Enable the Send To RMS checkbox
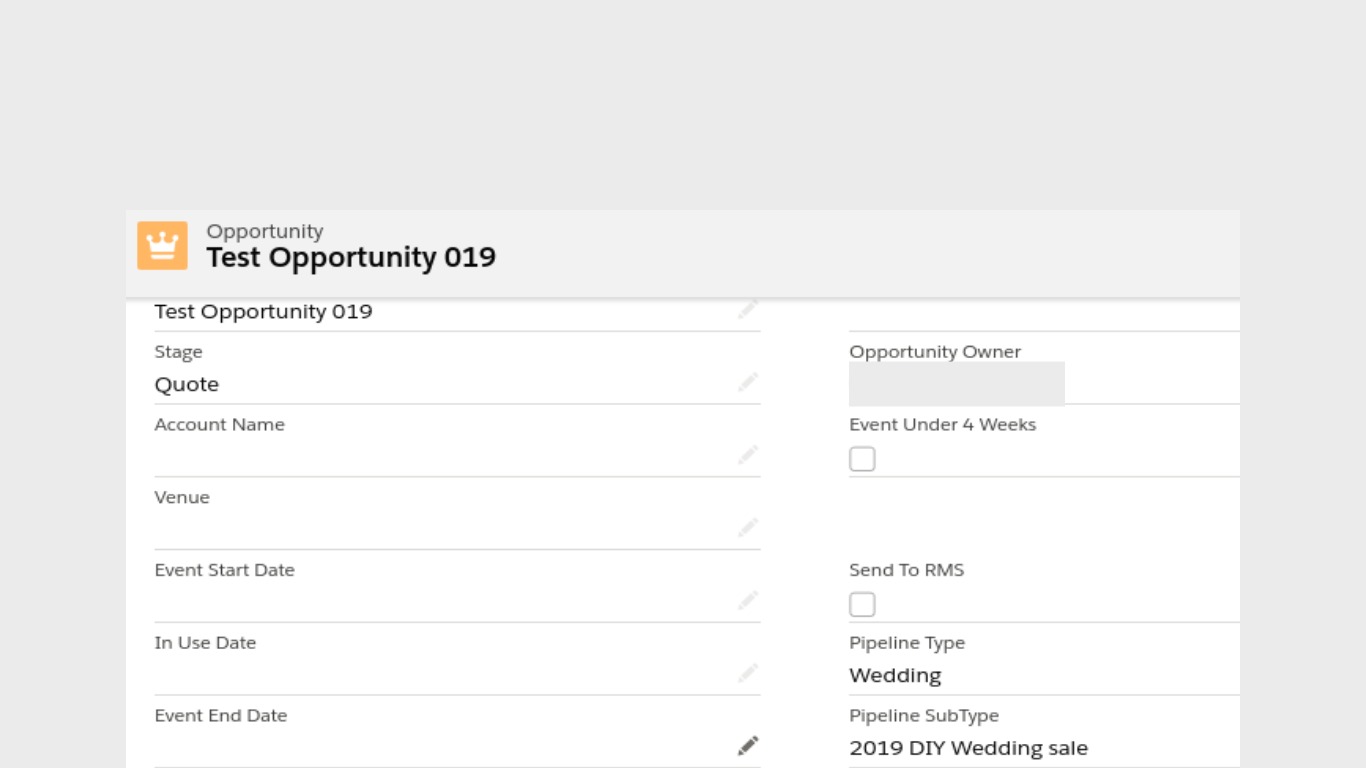This screenshot has width=1366, height=768. 862,605
